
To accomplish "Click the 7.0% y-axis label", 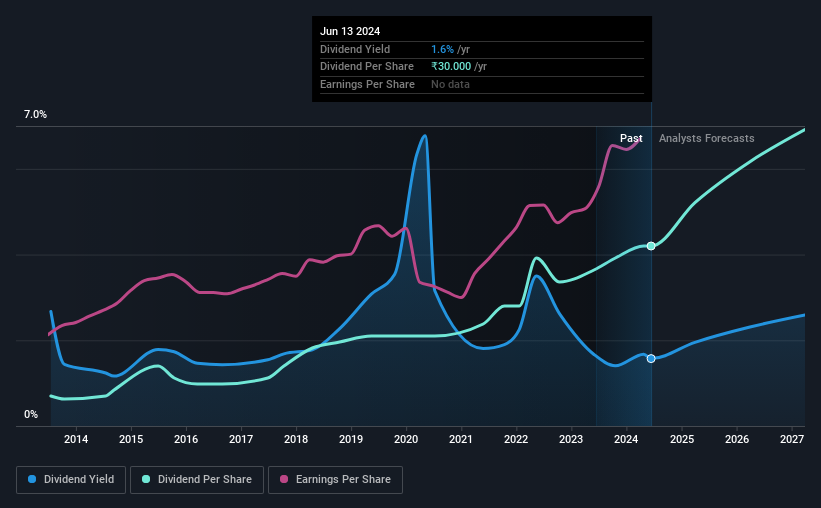I will [x=35, y=115].
